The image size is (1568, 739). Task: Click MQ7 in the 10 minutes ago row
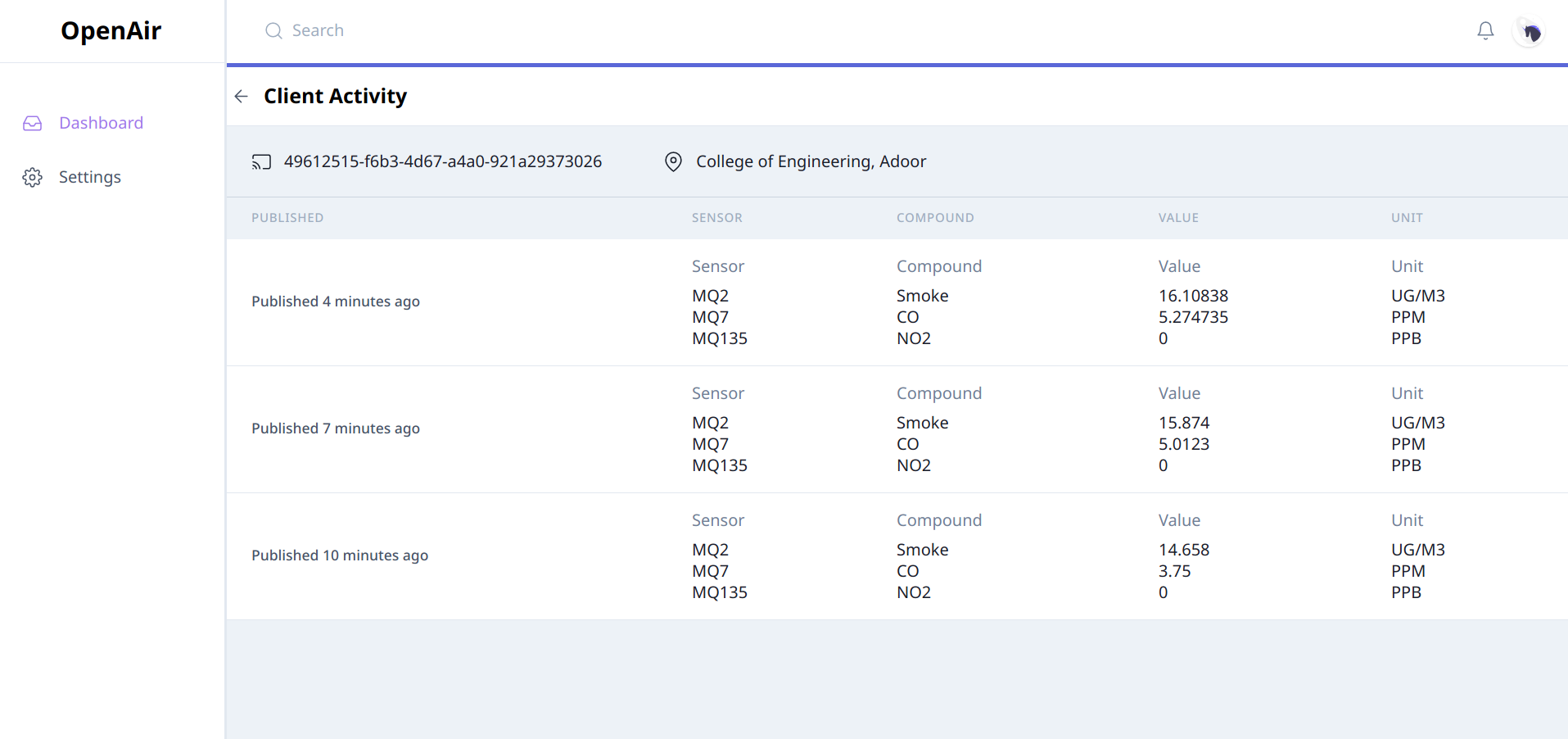(x=710, y=571)
